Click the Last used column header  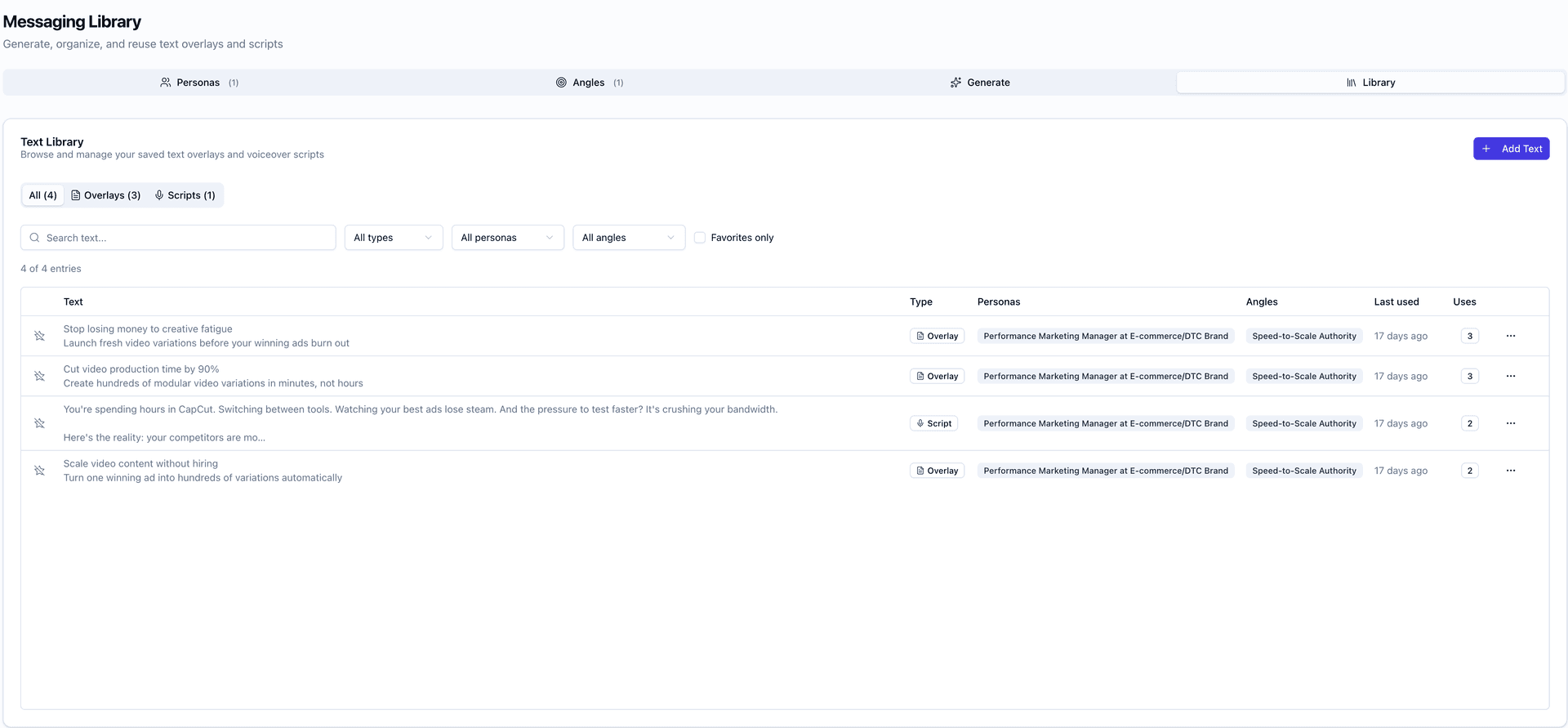click(x=1396, y=301)
